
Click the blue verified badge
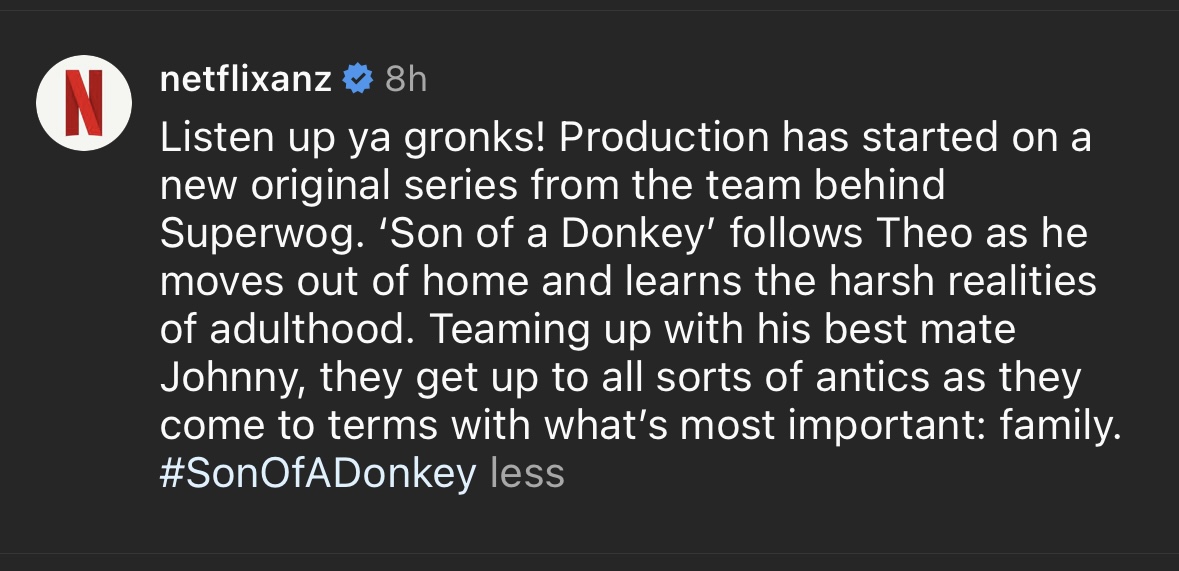click(x=356, y=79)
